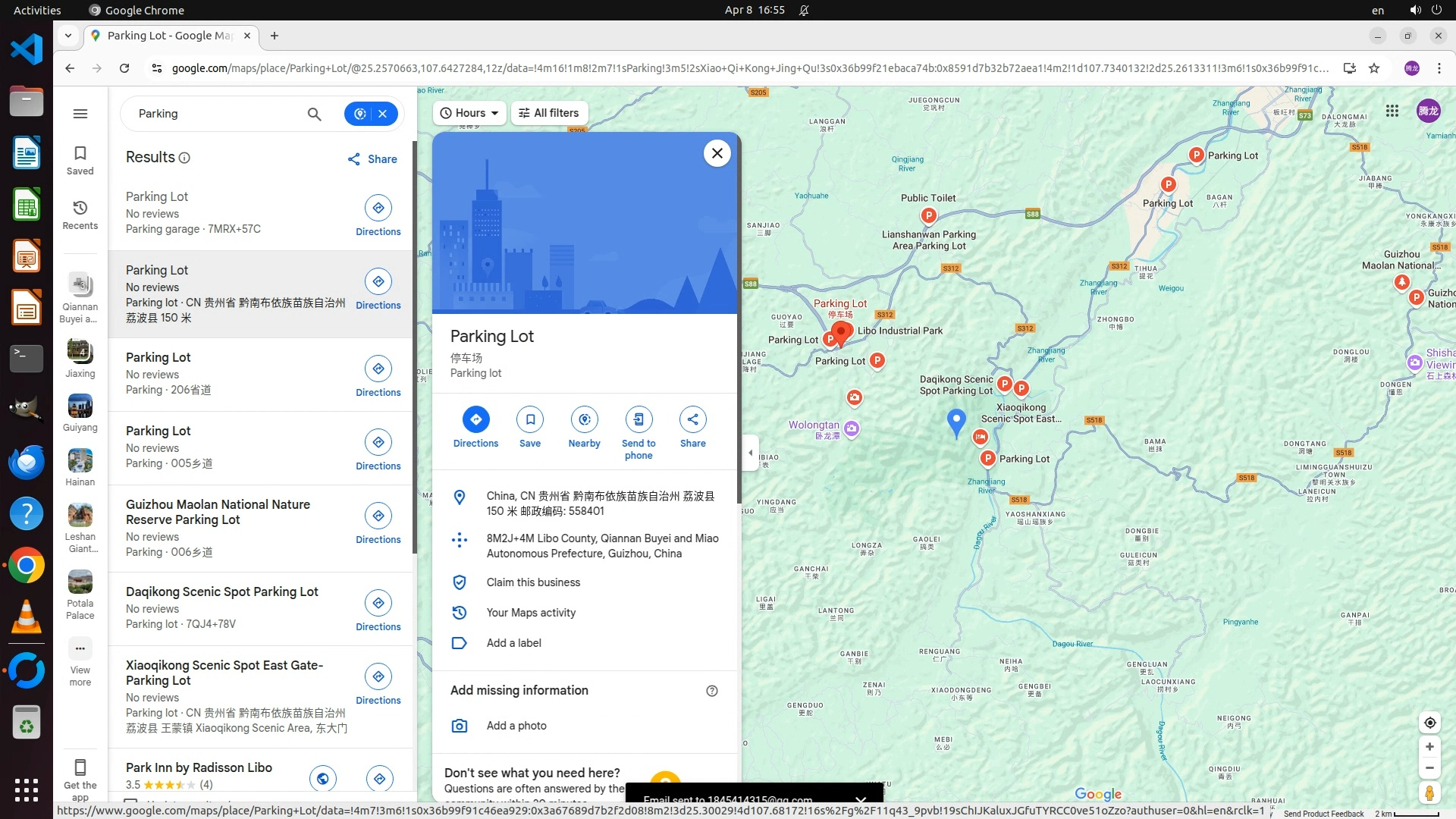The width and height of the screenshot is (1456, 819).
Task: Click the Nearby search icon
Action: (584, 419)
